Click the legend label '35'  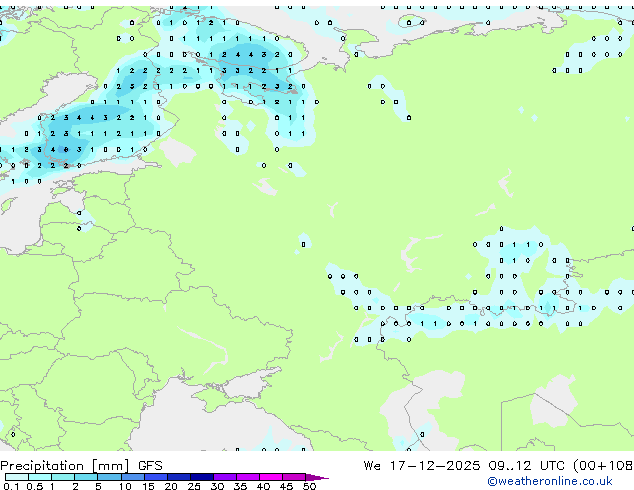point(240,486)
